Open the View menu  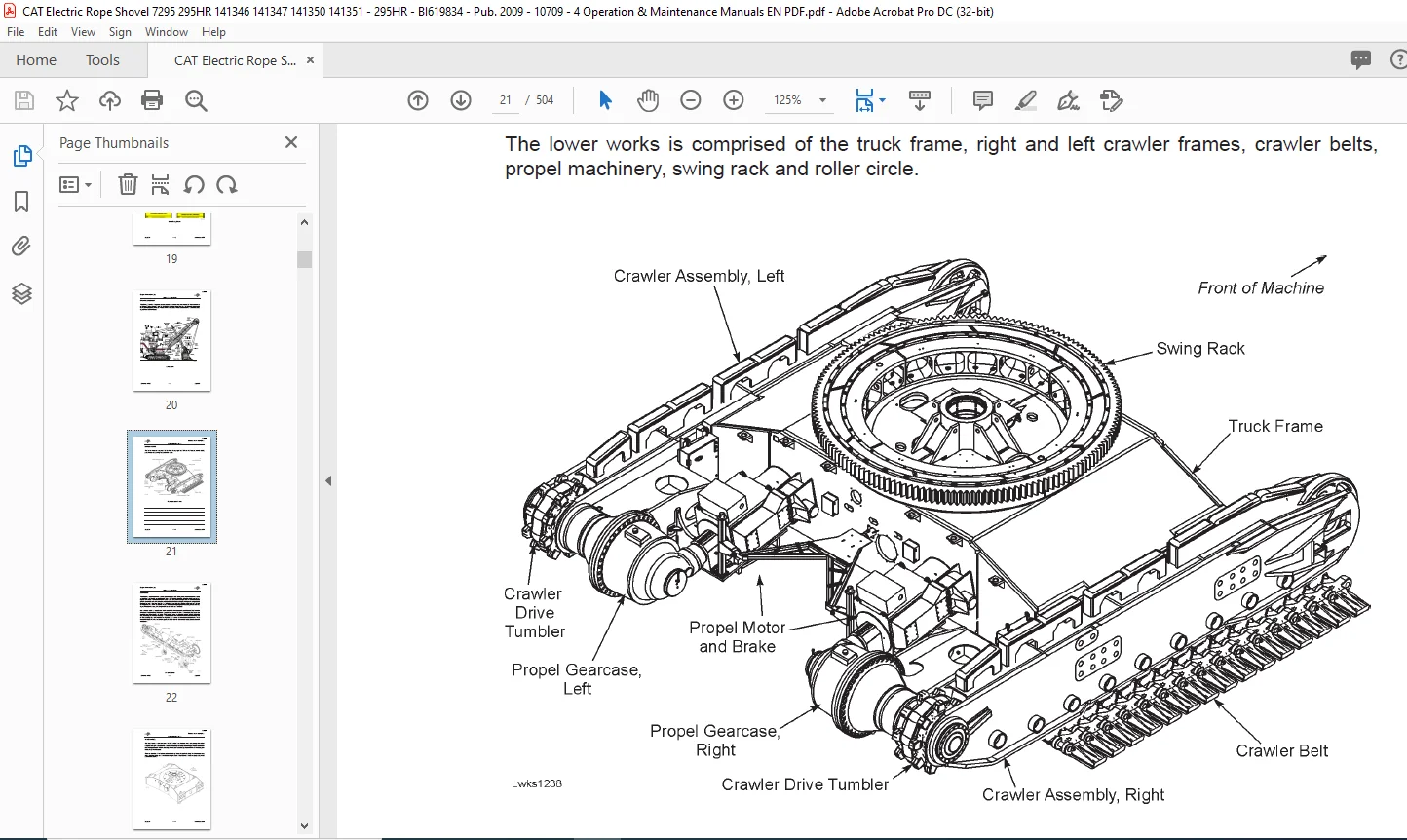pyautogui.click(x=83, y=31)
